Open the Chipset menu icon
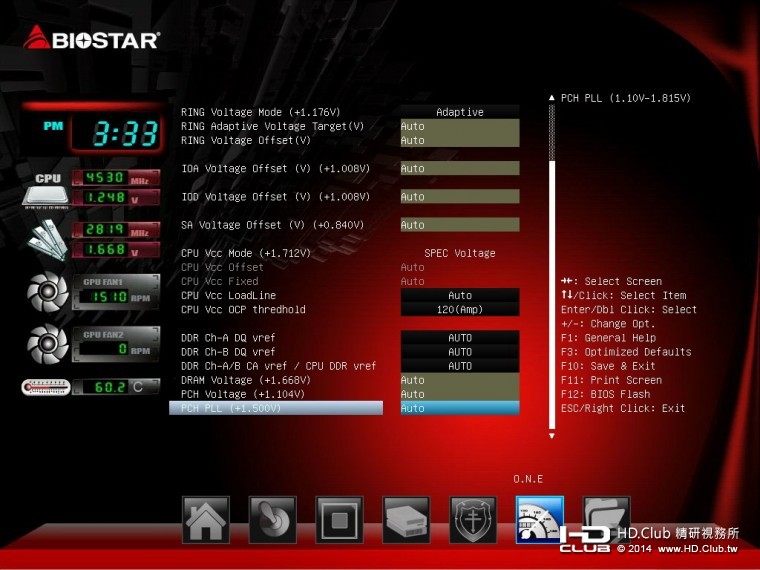 339,520
